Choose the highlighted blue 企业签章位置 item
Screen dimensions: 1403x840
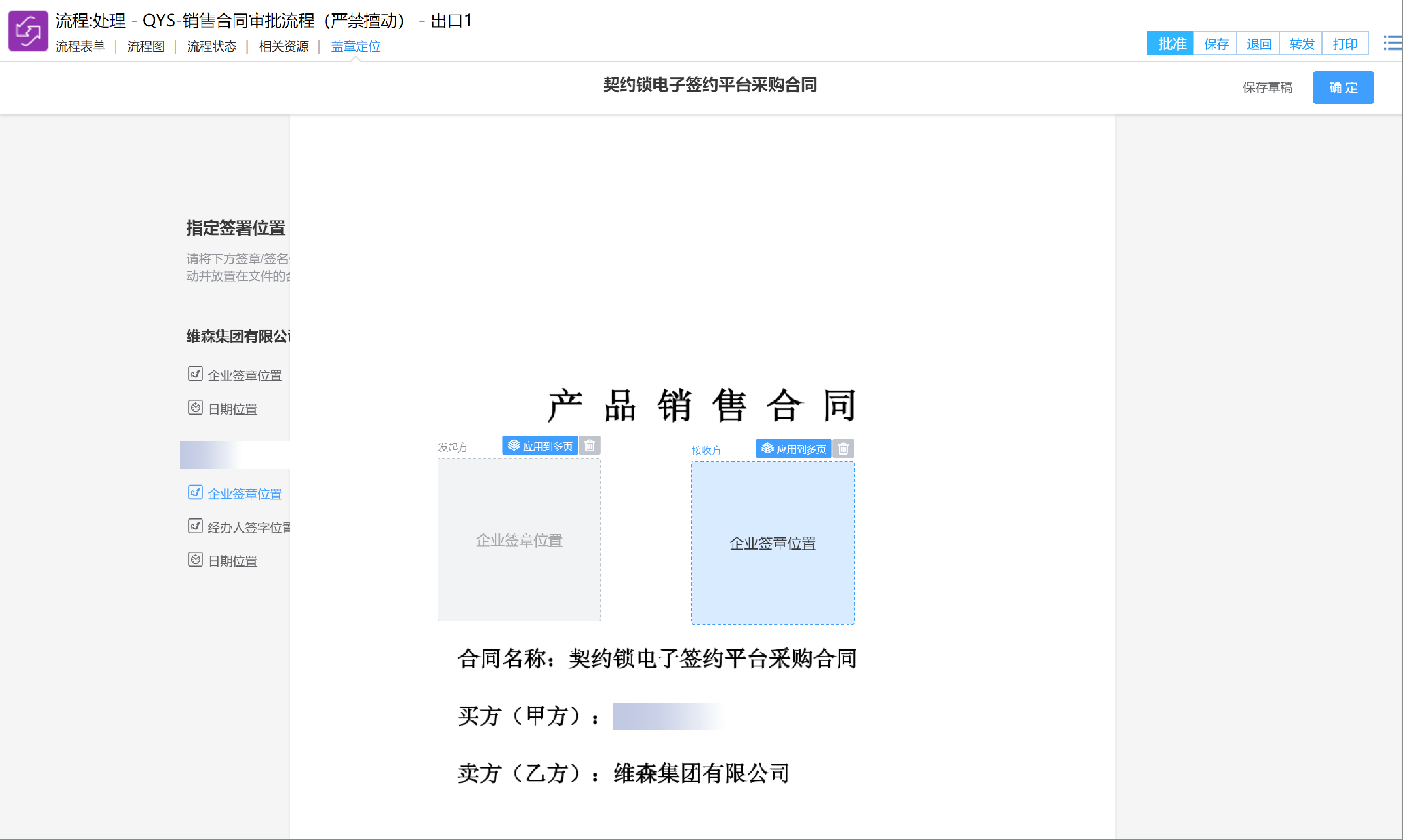click(244, 494)
